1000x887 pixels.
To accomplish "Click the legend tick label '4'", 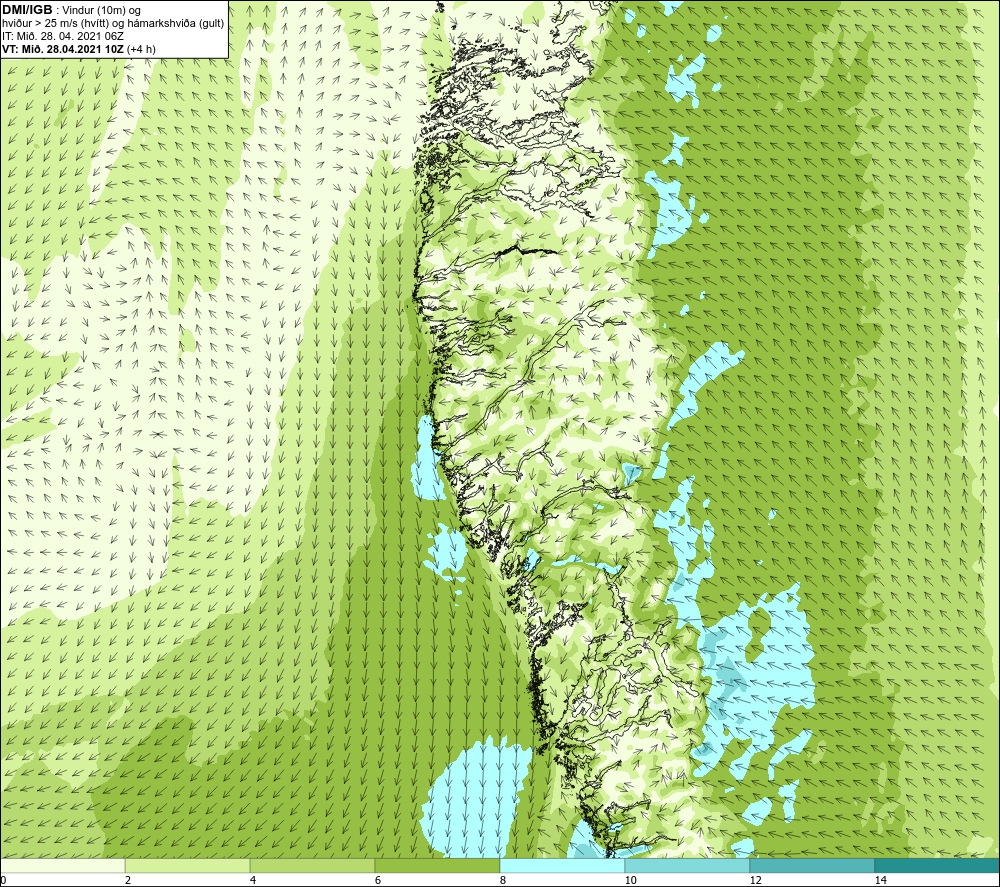I will (x=253, y=881).
